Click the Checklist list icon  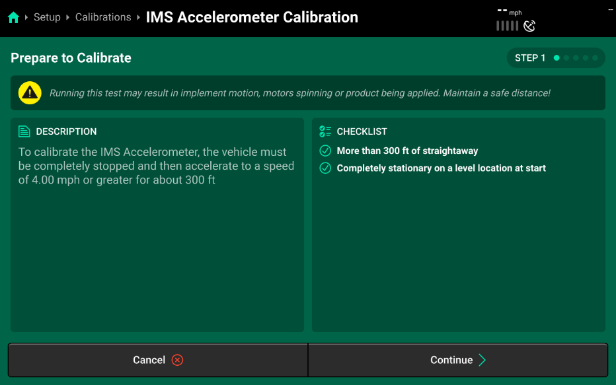[x=325, y=131]
